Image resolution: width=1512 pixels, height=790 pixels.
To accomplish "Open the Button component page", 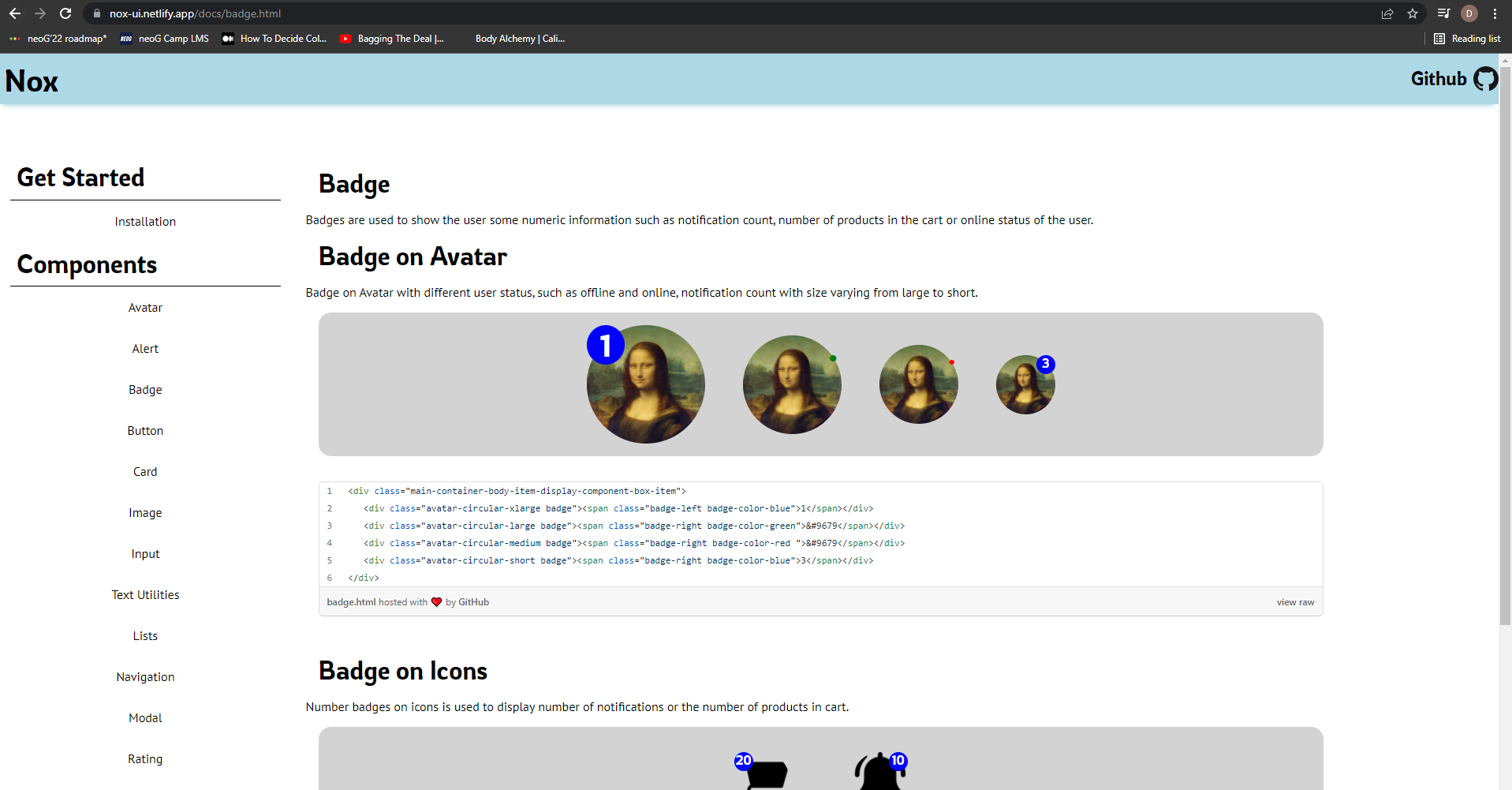I will 145,431.
